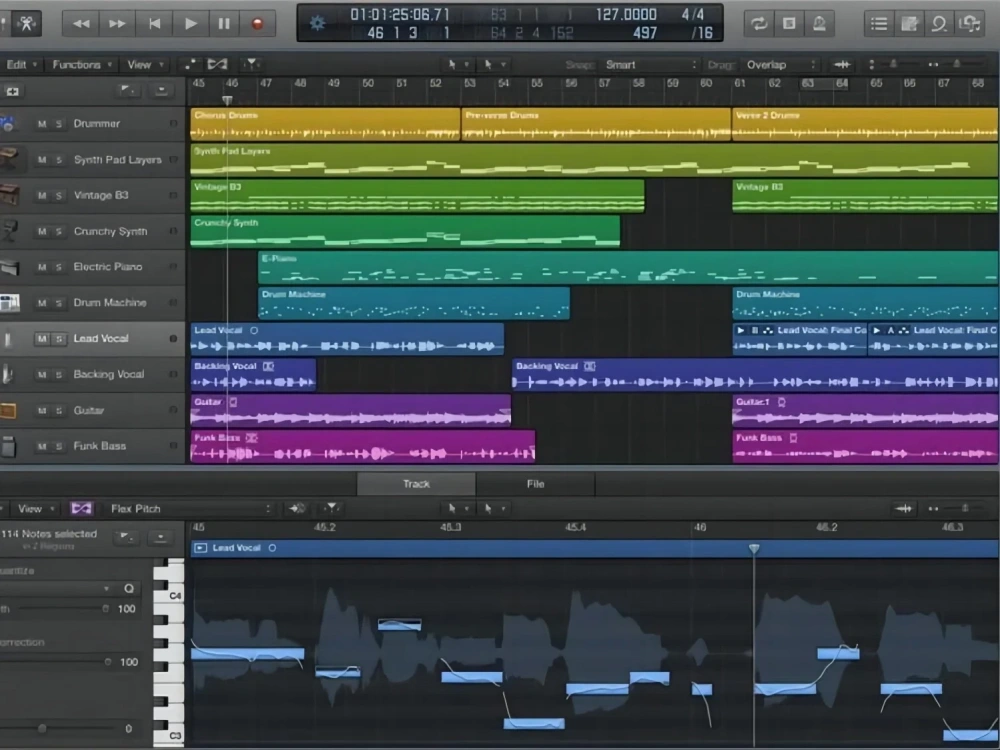The height and width of the screenshot is (750, 1000).
Task: Click the MIDI out speaker button in editor
Action: click(297, 508)
